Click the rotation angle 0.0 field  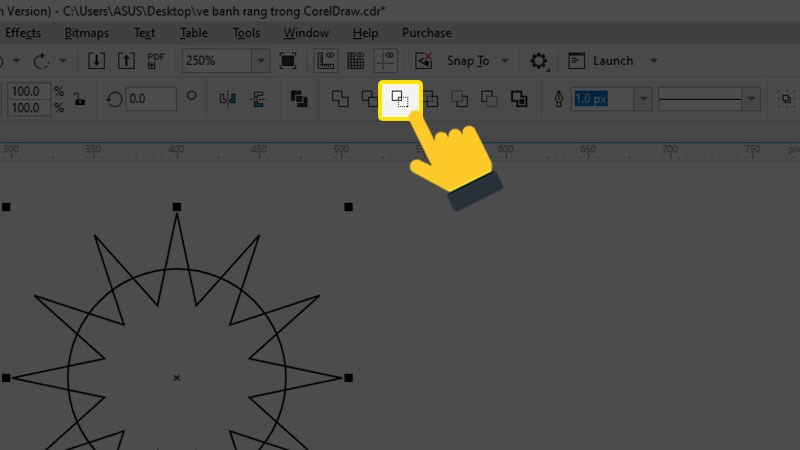(151, 99)
